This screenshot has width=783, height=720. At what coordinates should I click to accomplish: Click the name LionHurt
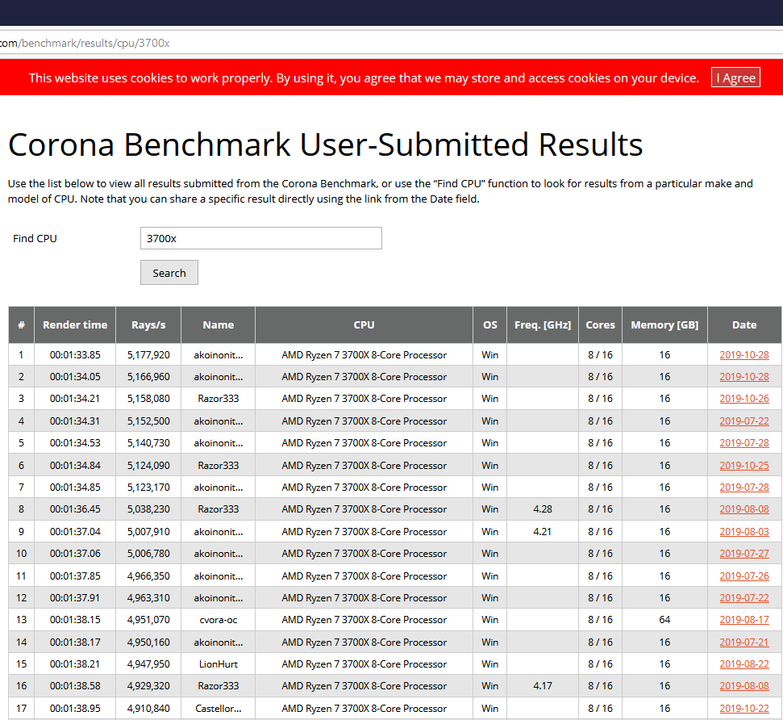pos(218,665)
